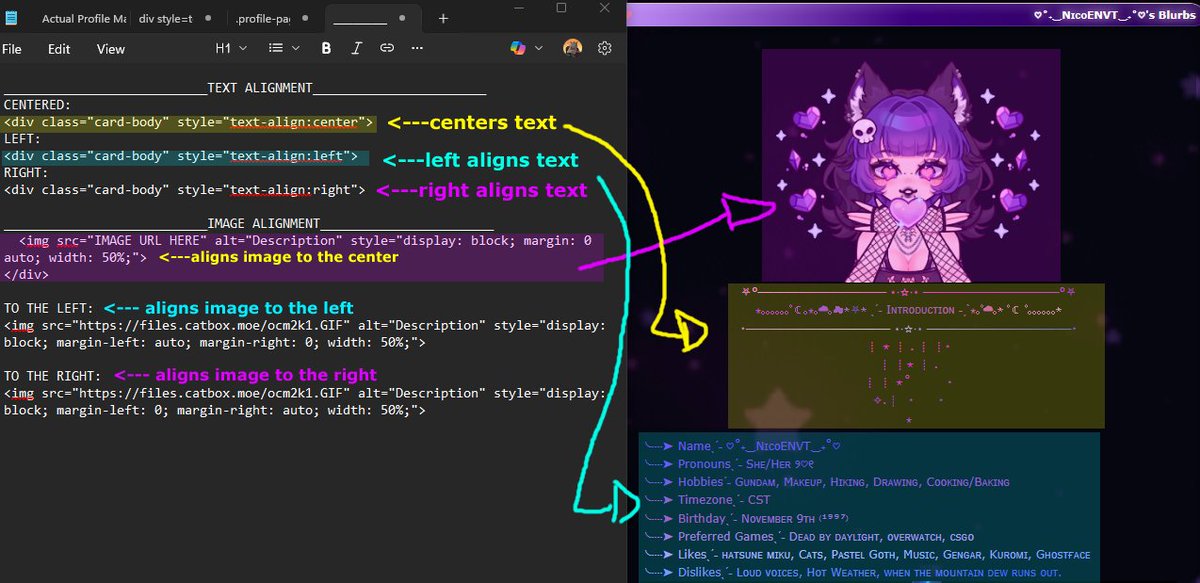Click the CENTERED: label in editor

(x=37, y=105)
